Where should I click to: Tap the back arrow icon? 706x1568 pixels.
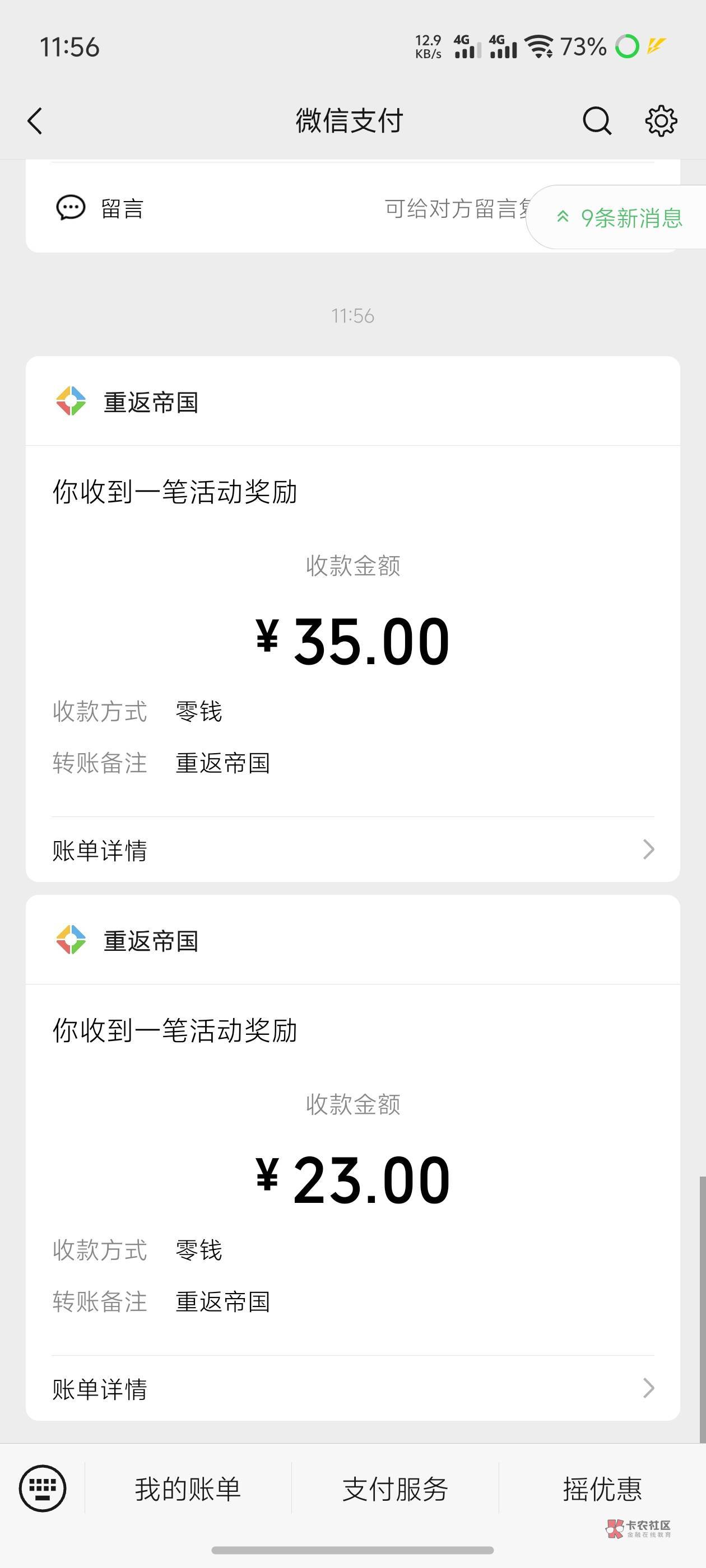click(35, 120)
